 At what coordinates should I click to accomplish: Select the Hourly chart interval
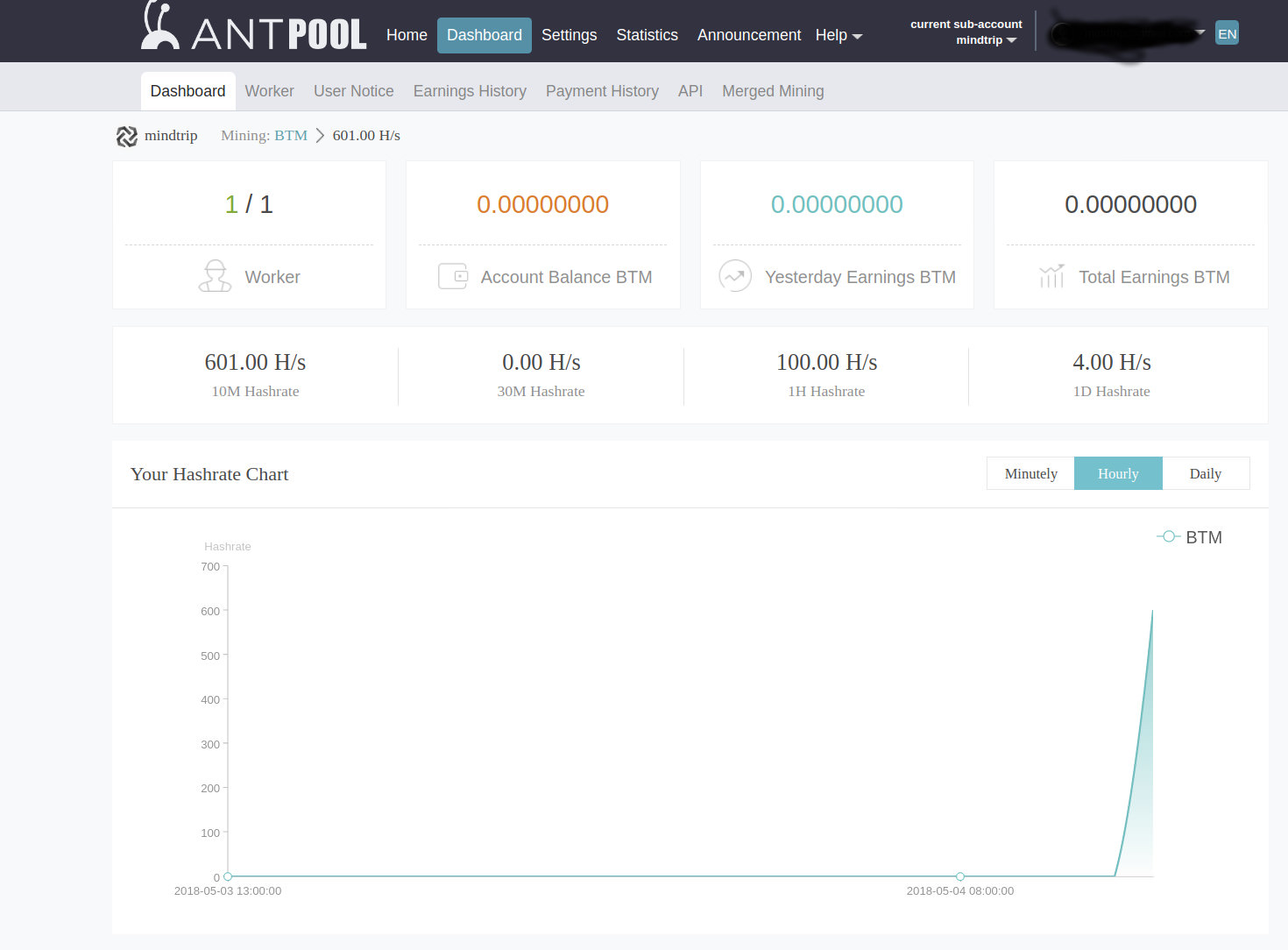(x=1118, y=473)
